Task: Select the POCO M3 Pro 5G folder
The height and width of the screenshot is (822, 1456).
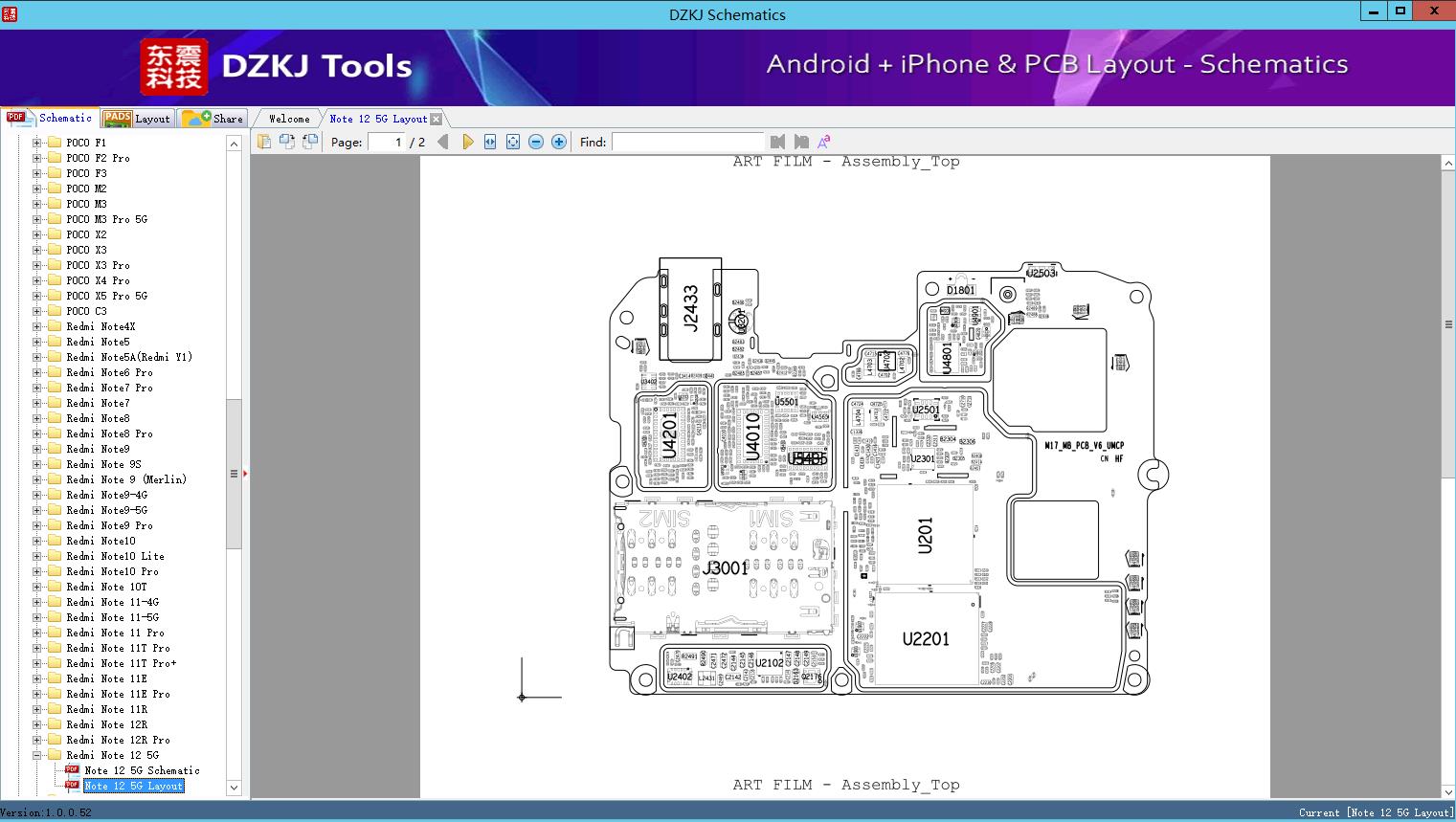Action: click(106, 219)
